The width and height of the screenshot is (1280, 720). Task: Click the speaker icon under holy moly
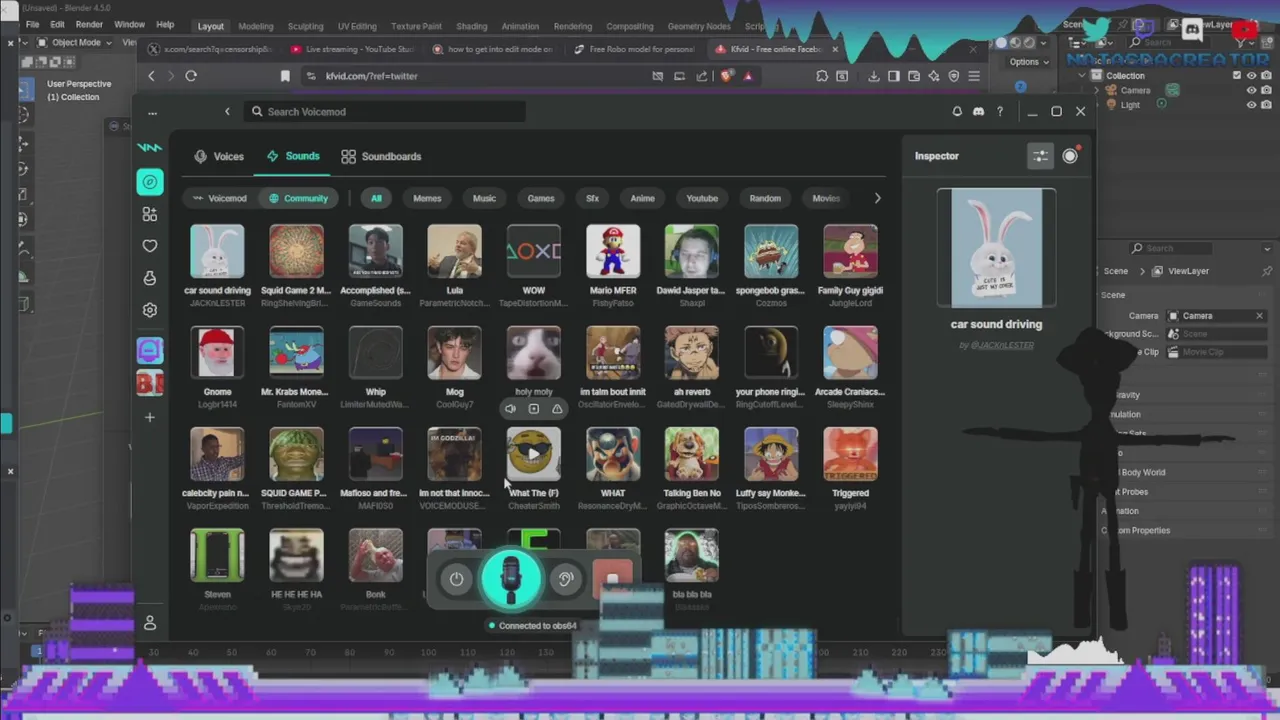click(x=510, y=408)
